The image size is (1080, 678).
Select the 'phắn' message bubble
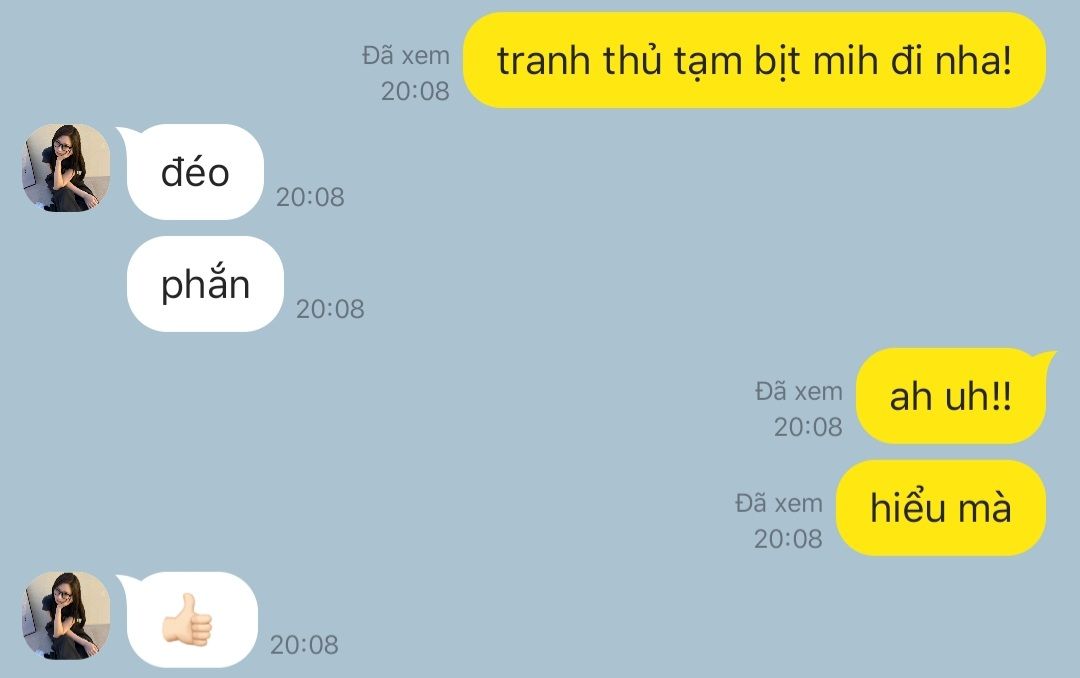coord(205,284)
